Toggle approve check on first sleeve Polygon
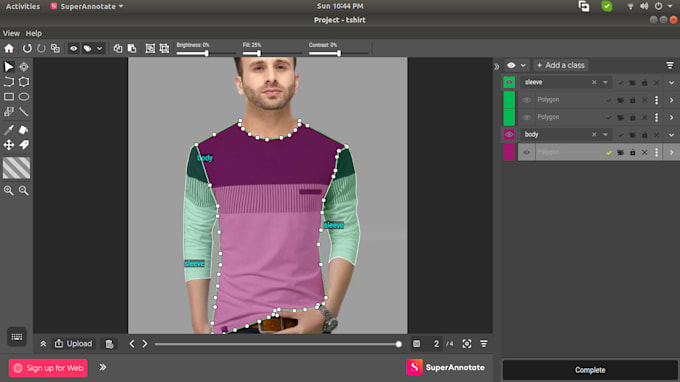The width and height of the screenshot is (680, 382). [x=609, y=100]
